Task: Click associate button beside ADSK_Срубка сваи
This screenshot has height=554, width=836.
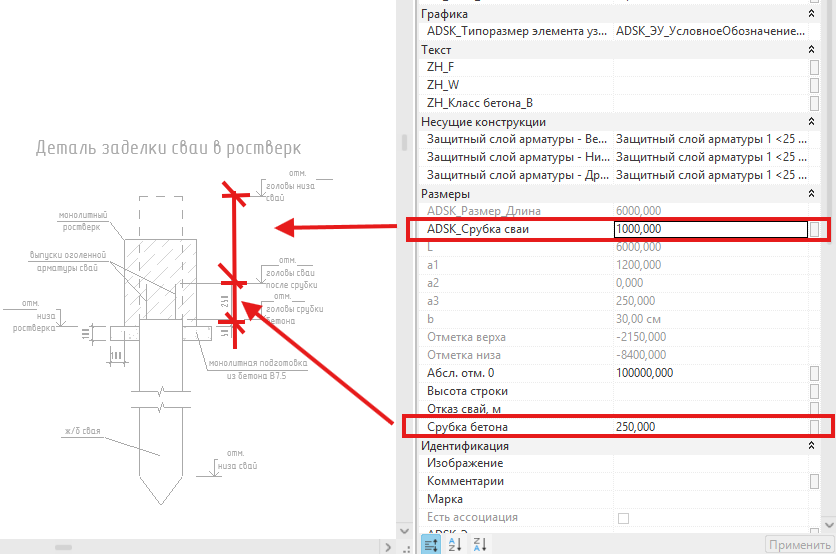Action: [814, 229]
